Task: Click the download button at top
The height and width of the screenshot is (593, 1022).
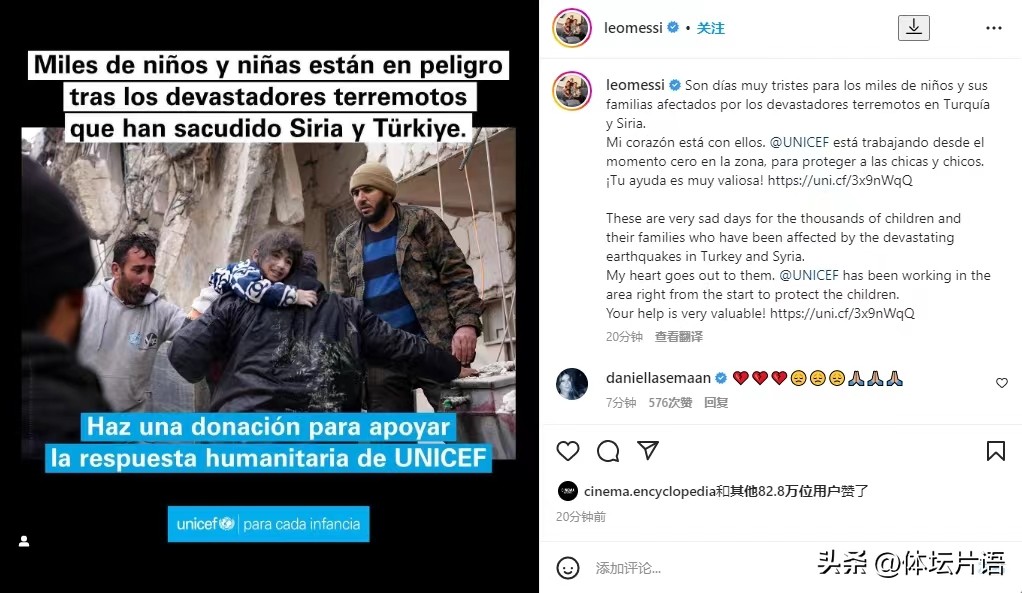Action: tap(914, 27)
